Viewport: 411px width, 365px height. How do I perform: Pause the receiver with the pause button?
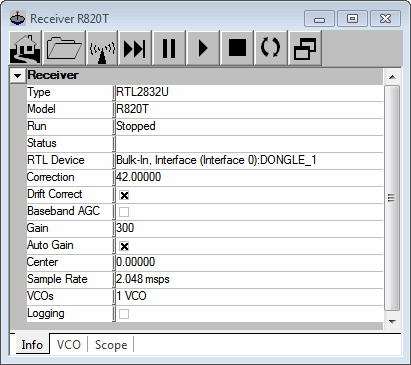169,48
